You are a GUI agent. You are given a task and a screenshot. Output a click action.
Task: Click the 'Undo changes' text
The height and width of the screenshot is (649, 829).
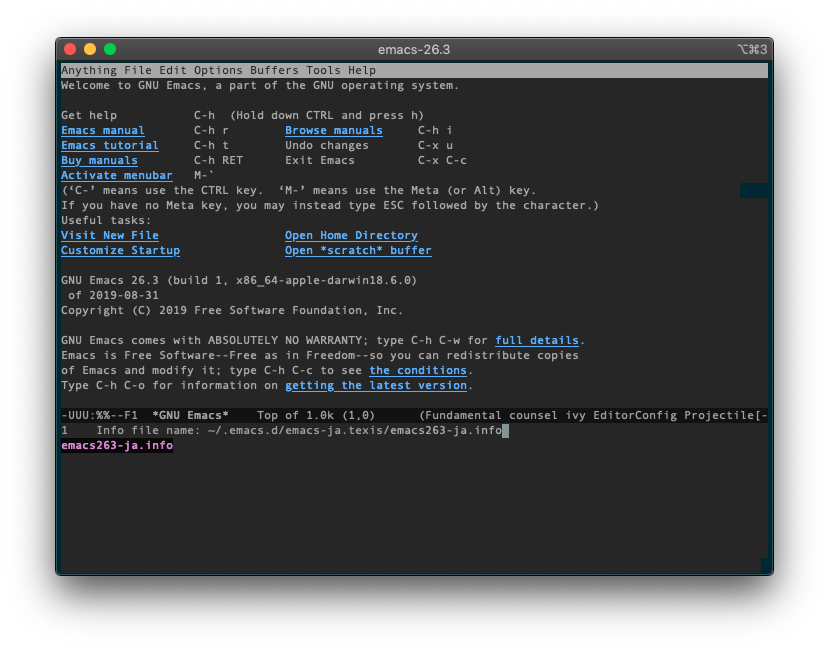click(x=327, y=145)
